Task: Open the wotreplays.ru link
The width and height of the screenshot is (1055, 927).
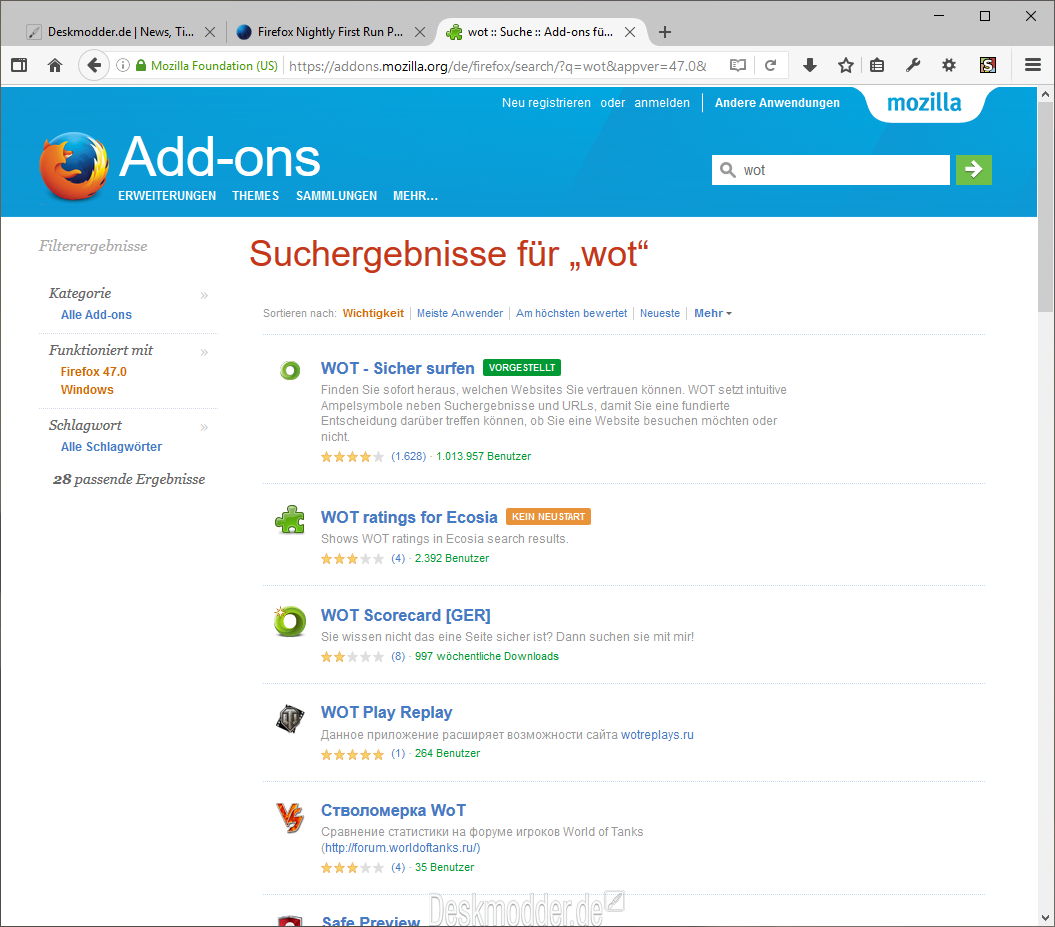Action: click(657, 735)
